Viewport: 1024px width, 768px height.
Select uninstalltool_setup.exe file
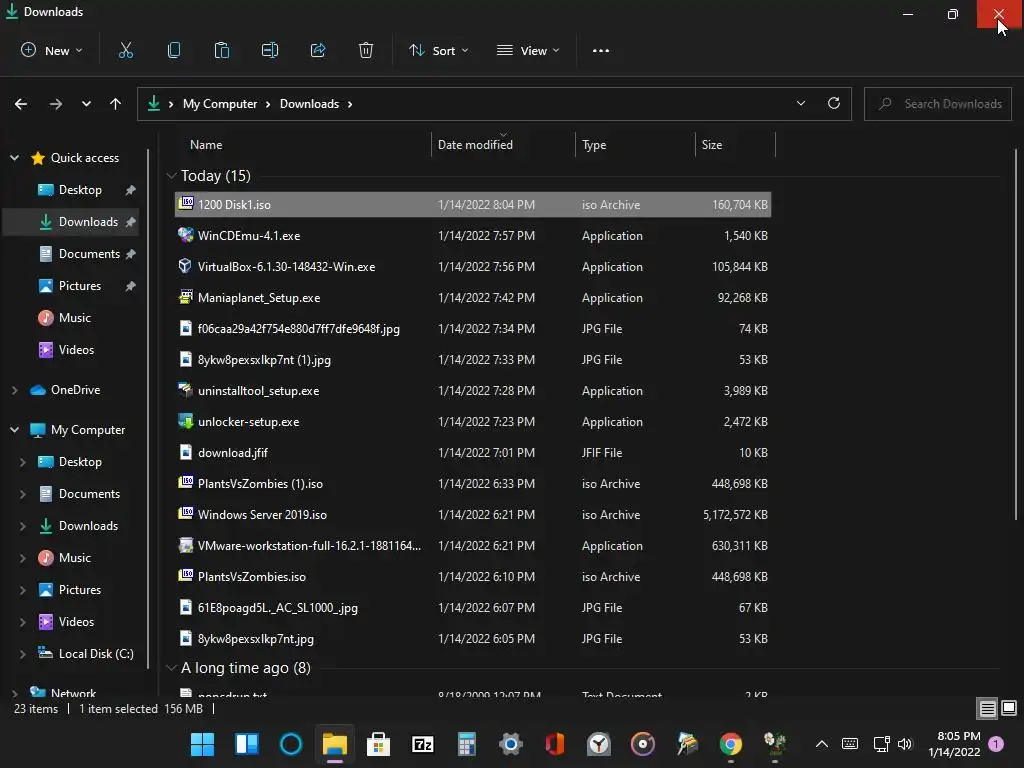(473, 391)
